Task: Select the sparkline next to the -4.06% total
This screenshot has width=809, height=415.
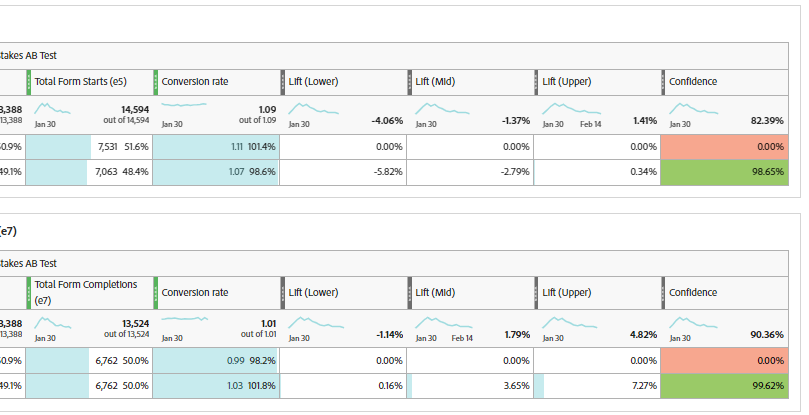Action: point(310,108)
